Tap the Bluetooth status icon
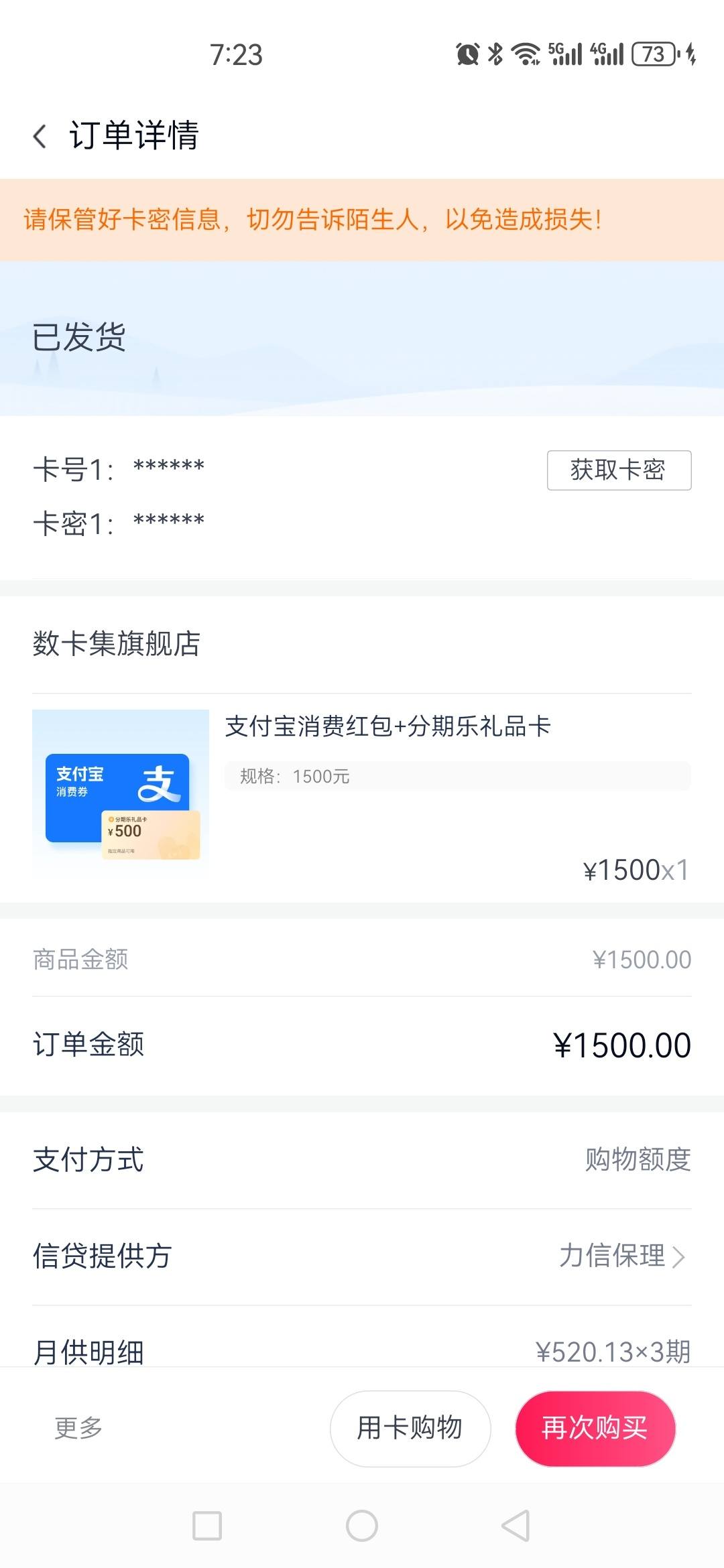724x1568 pixels. pyautogui.click(x=495, y=54)
